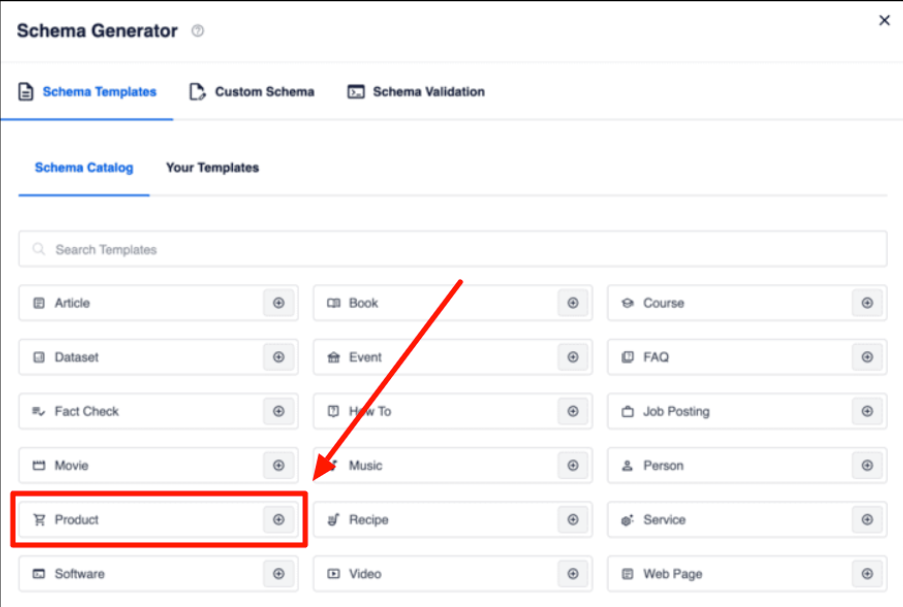The image size is (903, 607).
Task: Pick the Person template label
Action: 663,465
